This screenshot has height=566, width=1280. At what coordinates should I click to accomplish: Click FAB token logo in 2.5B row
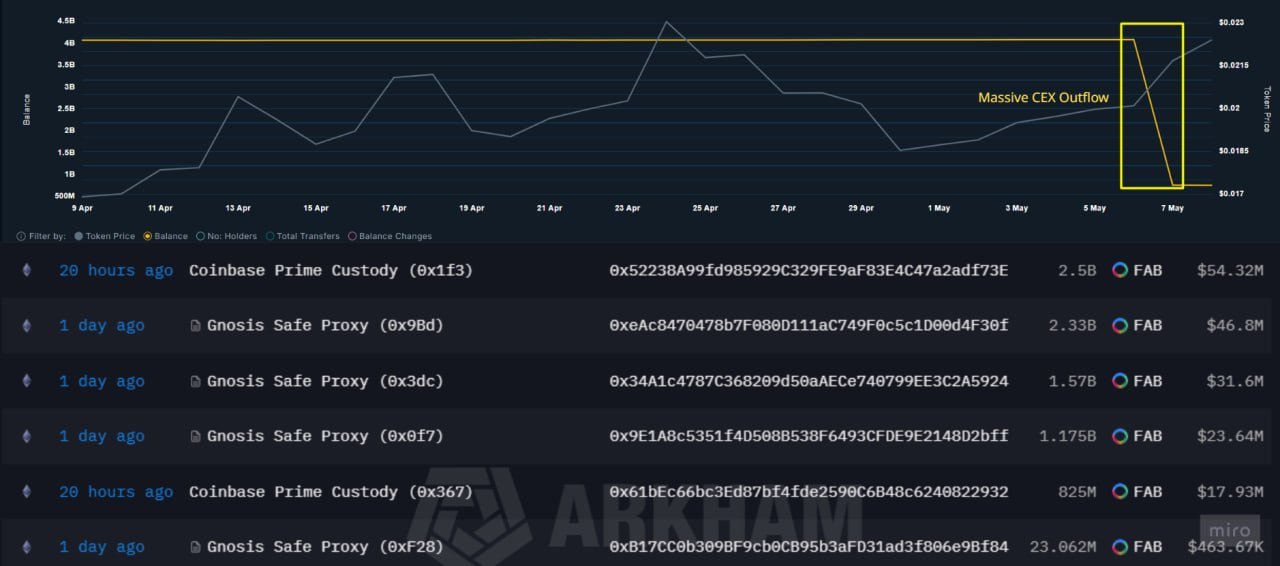(x=1120, y=270)
